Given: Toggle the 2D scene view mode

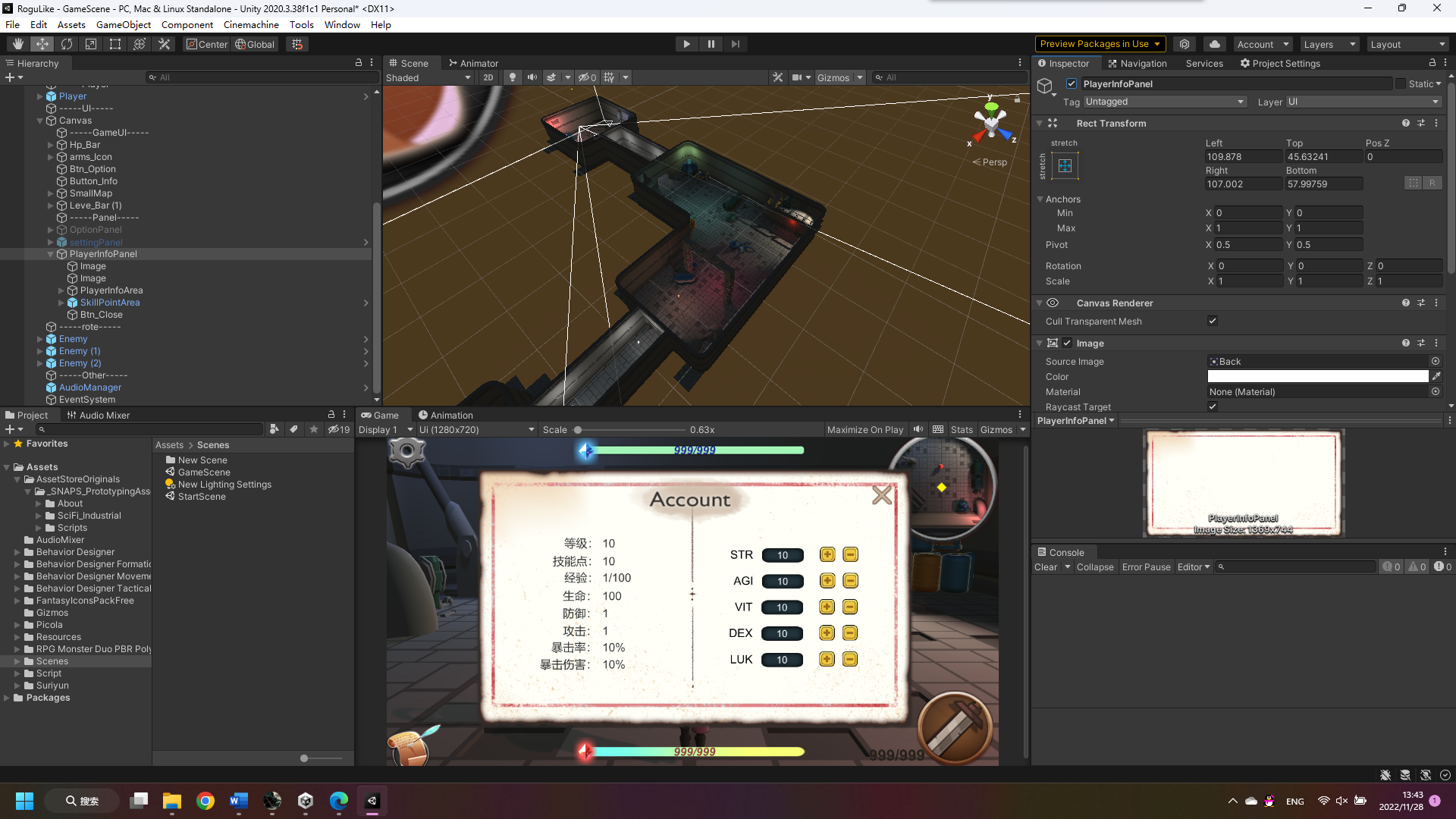Looking at the screenshot, I should 488,77.
